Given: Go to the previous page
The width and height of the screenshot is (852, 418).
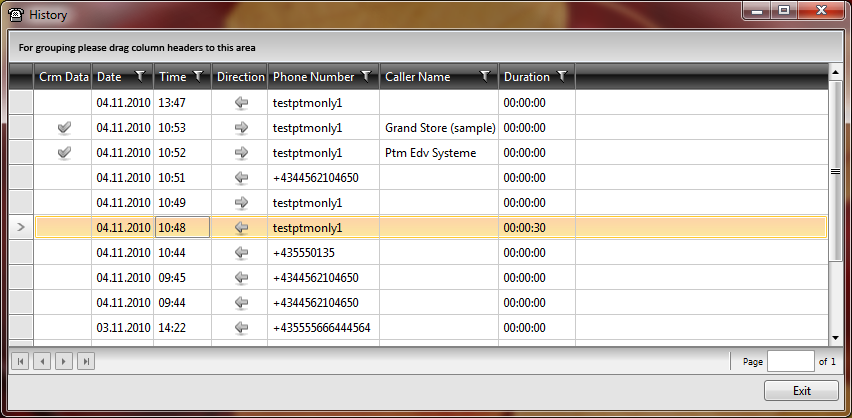Looking at the screenshot, I should coord(41,361).
